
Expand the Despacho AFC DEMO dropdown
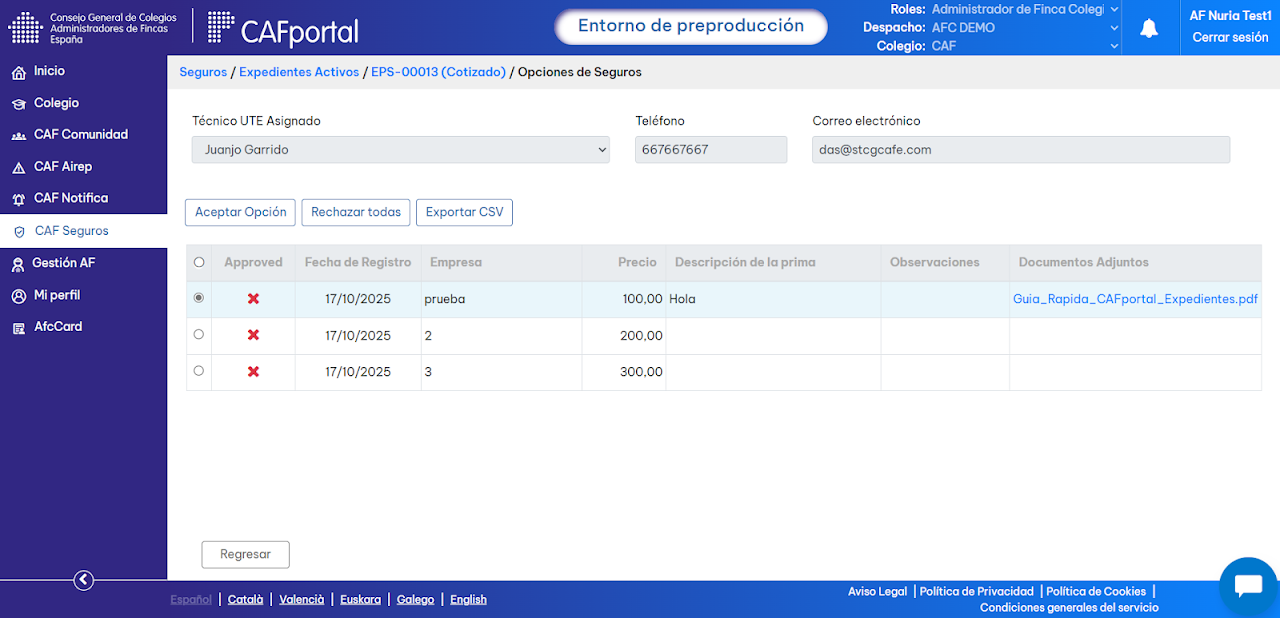pos(1024,28)
